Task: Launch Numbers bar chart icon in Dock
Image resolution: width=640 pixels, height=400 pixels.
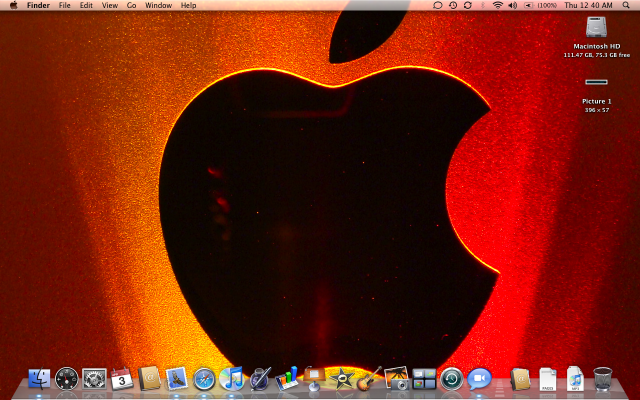Action: tap(287, 379)
